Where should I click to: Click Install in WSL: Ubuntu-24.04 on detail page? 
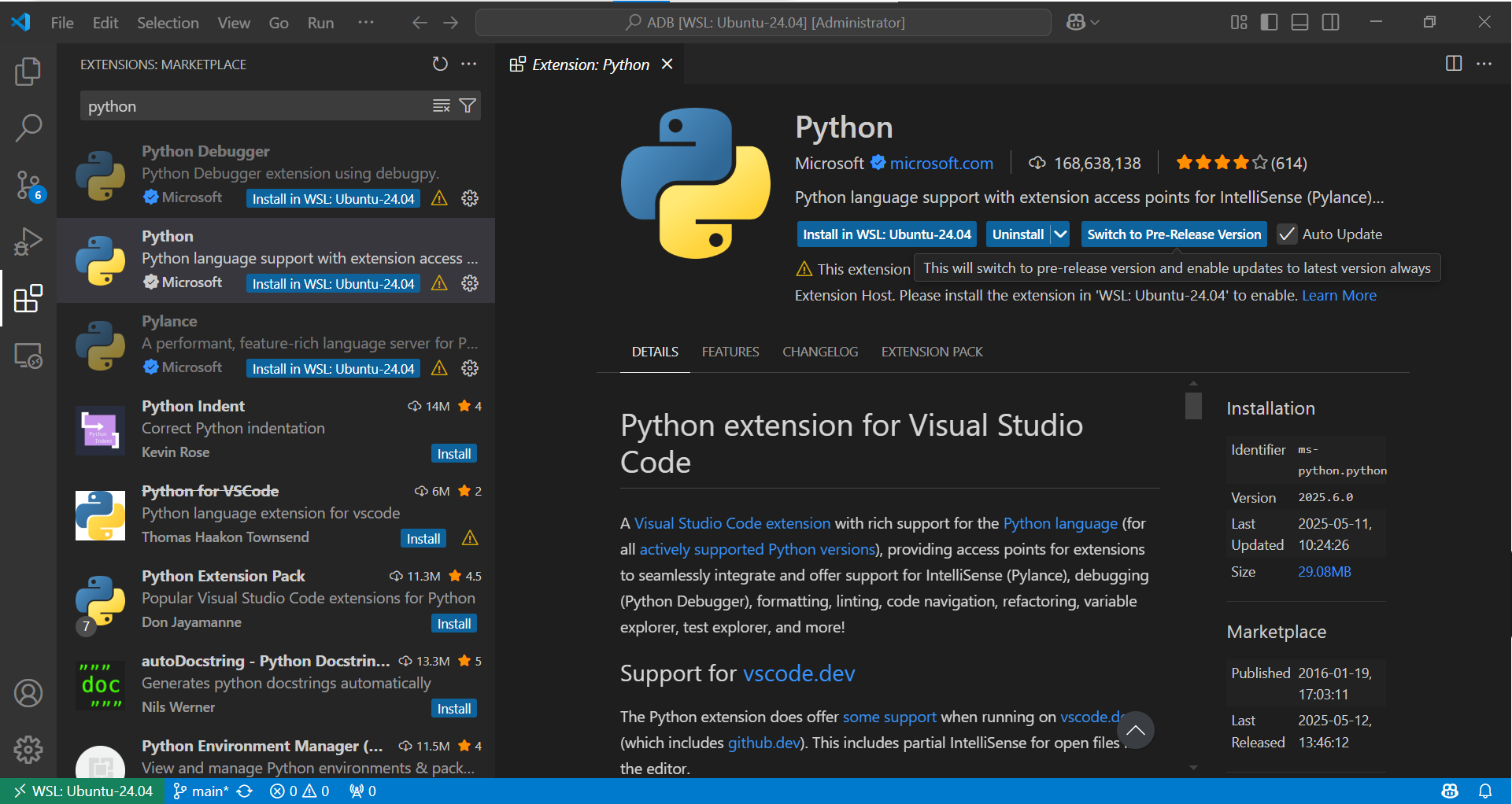click(x=887, y=234)
